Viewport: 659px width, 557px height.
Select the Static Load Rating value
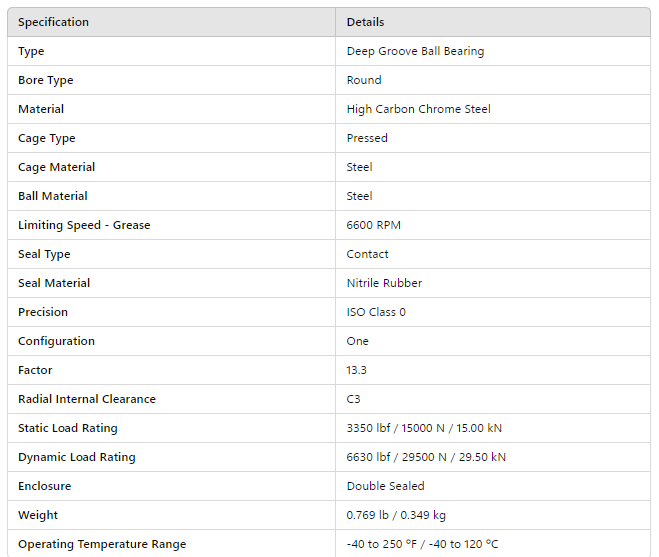[424, 428]
